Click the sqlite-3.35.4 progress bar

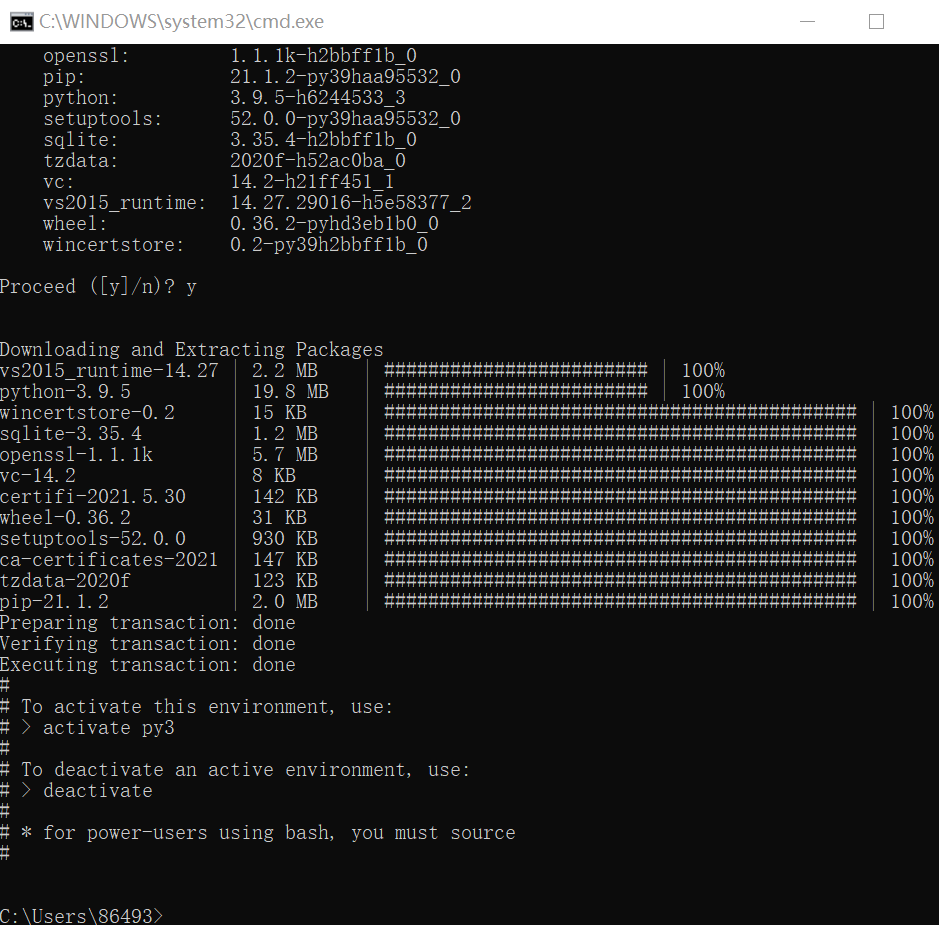tap(620, 433)
